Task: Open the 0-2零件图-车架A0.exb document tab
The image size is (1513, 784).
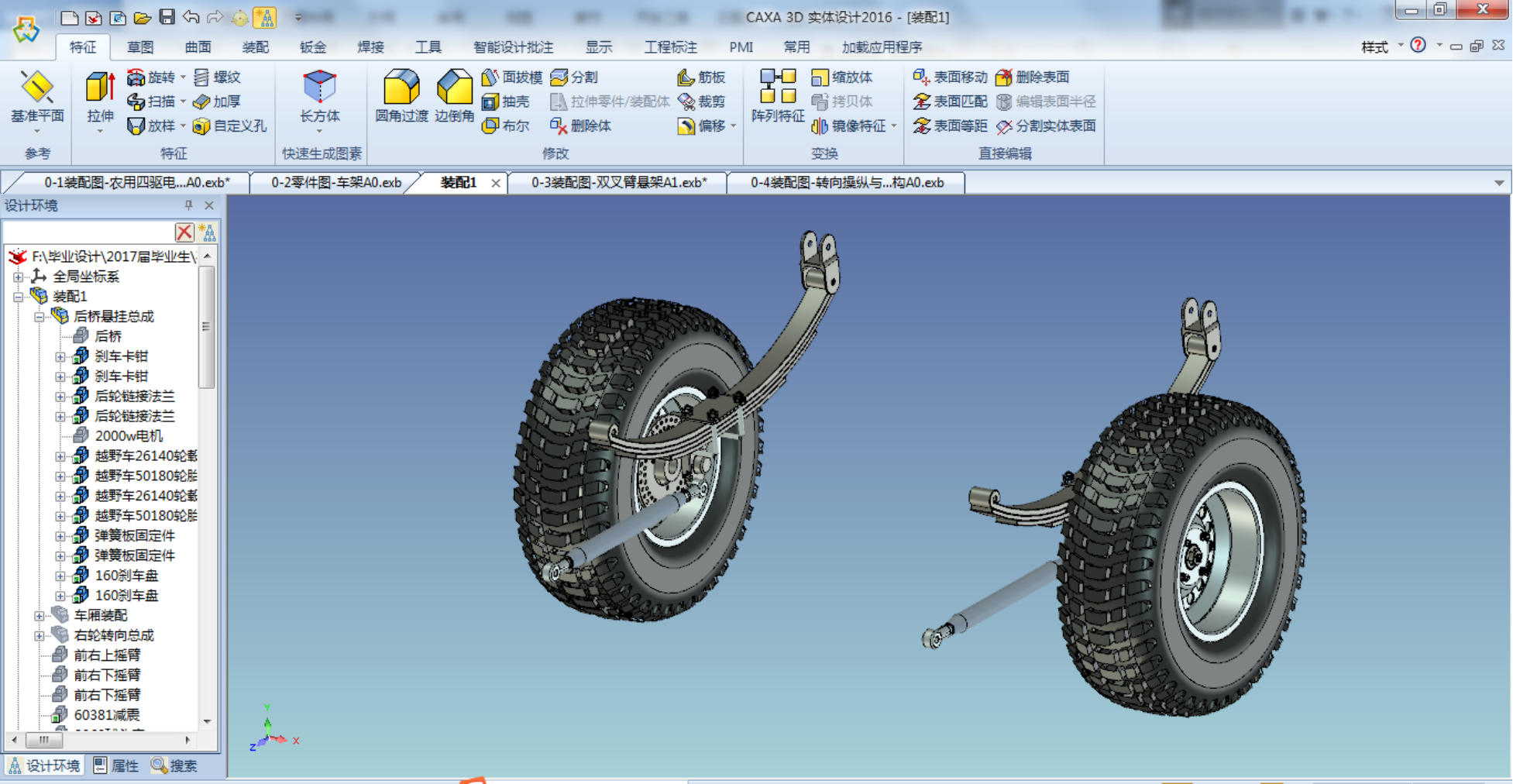Action: [x=336, y=182]
